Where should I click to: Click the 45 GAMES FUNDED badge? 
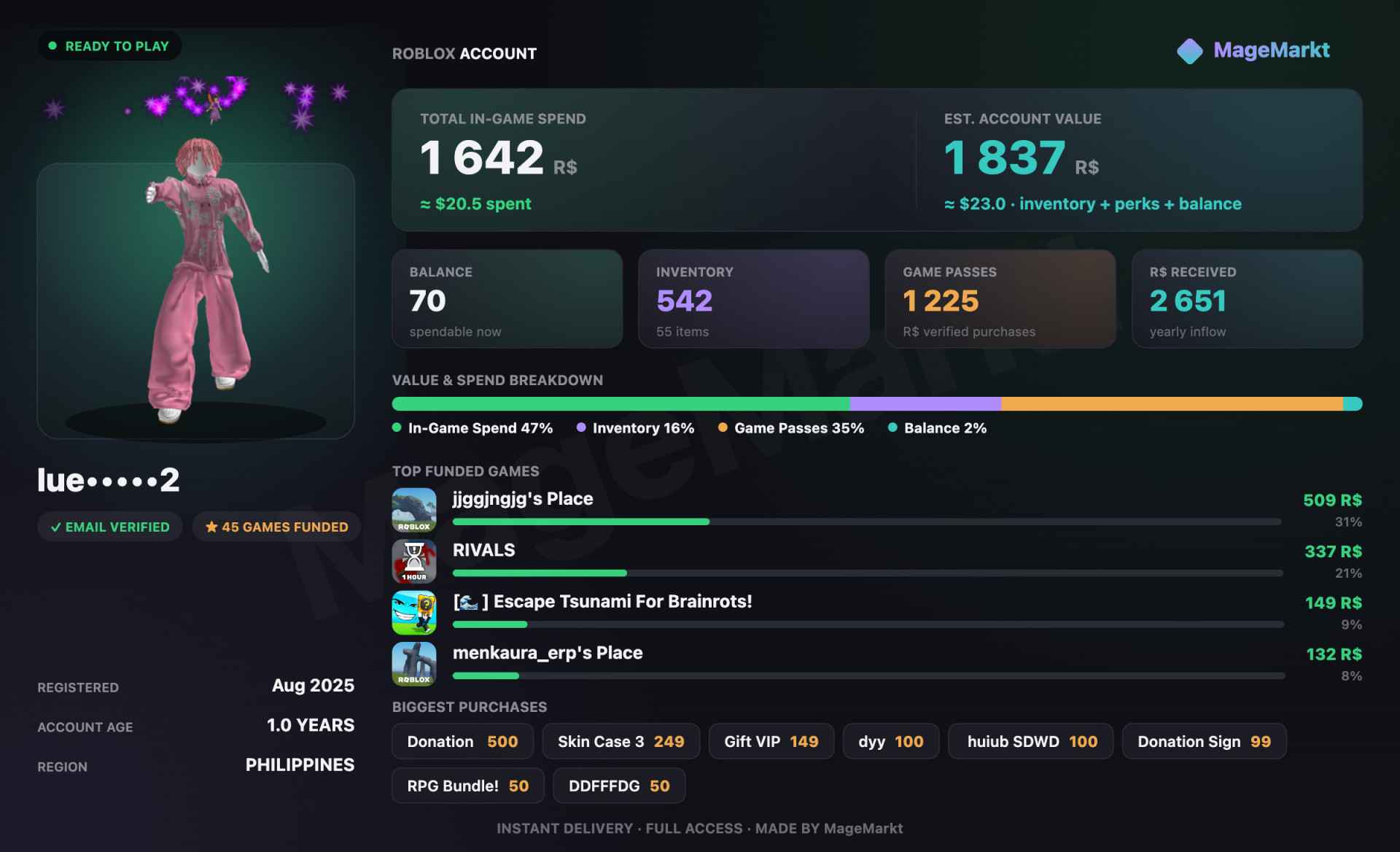pyautogui.click(x=276, y=527)
